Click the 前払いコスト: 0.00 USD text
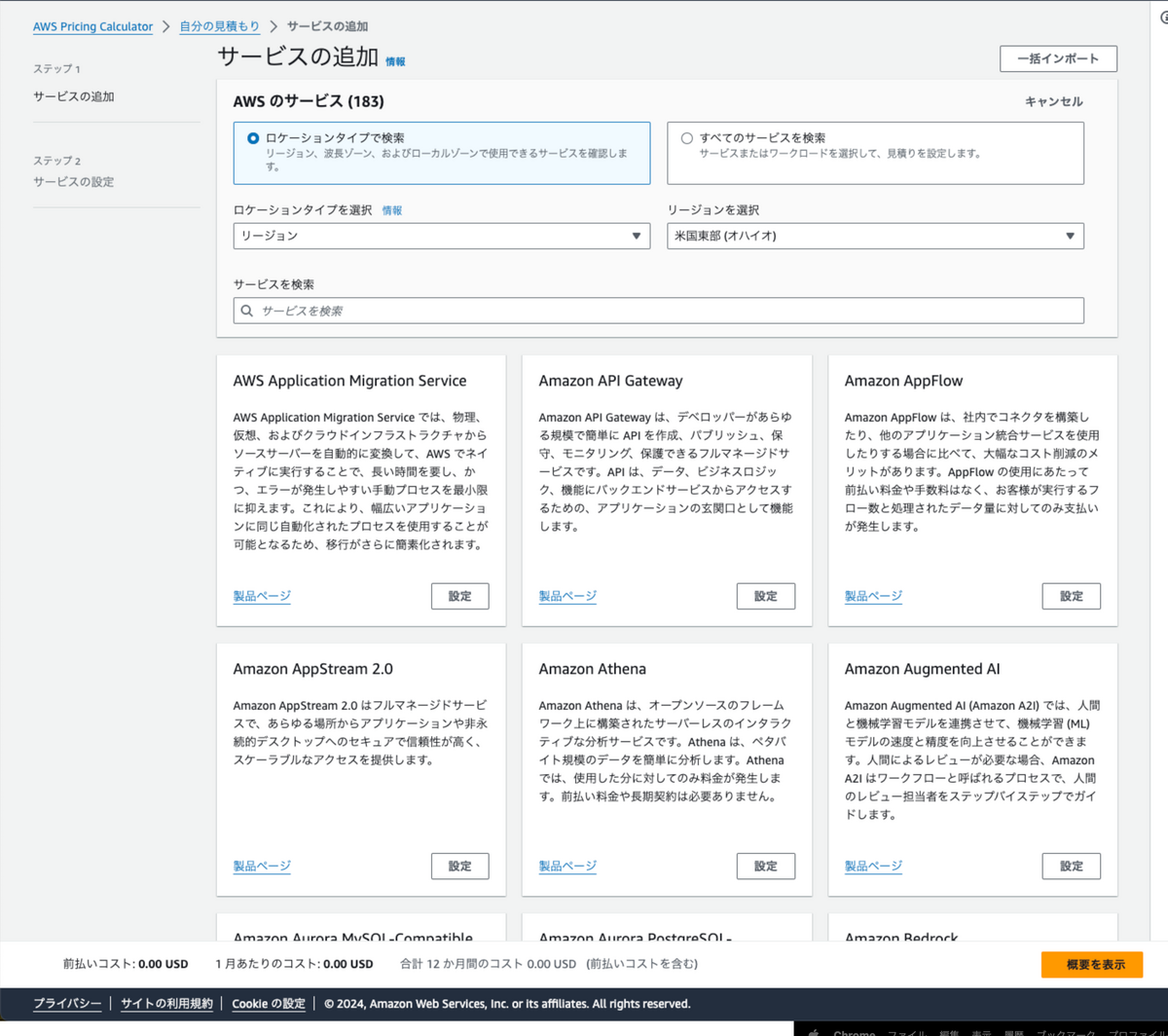 click(126, 964)
